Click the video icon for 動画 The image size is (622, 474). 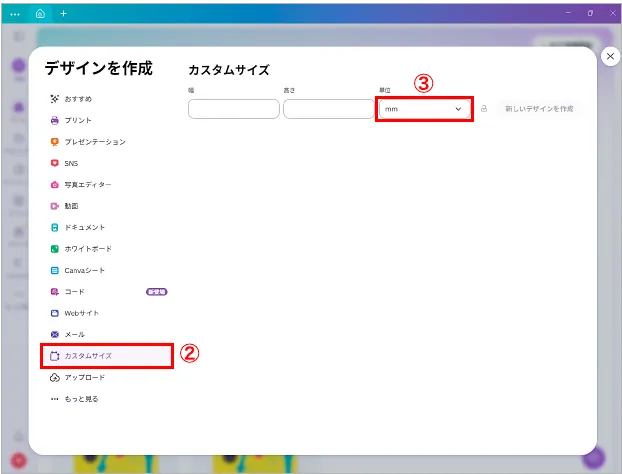pos(55,206)
